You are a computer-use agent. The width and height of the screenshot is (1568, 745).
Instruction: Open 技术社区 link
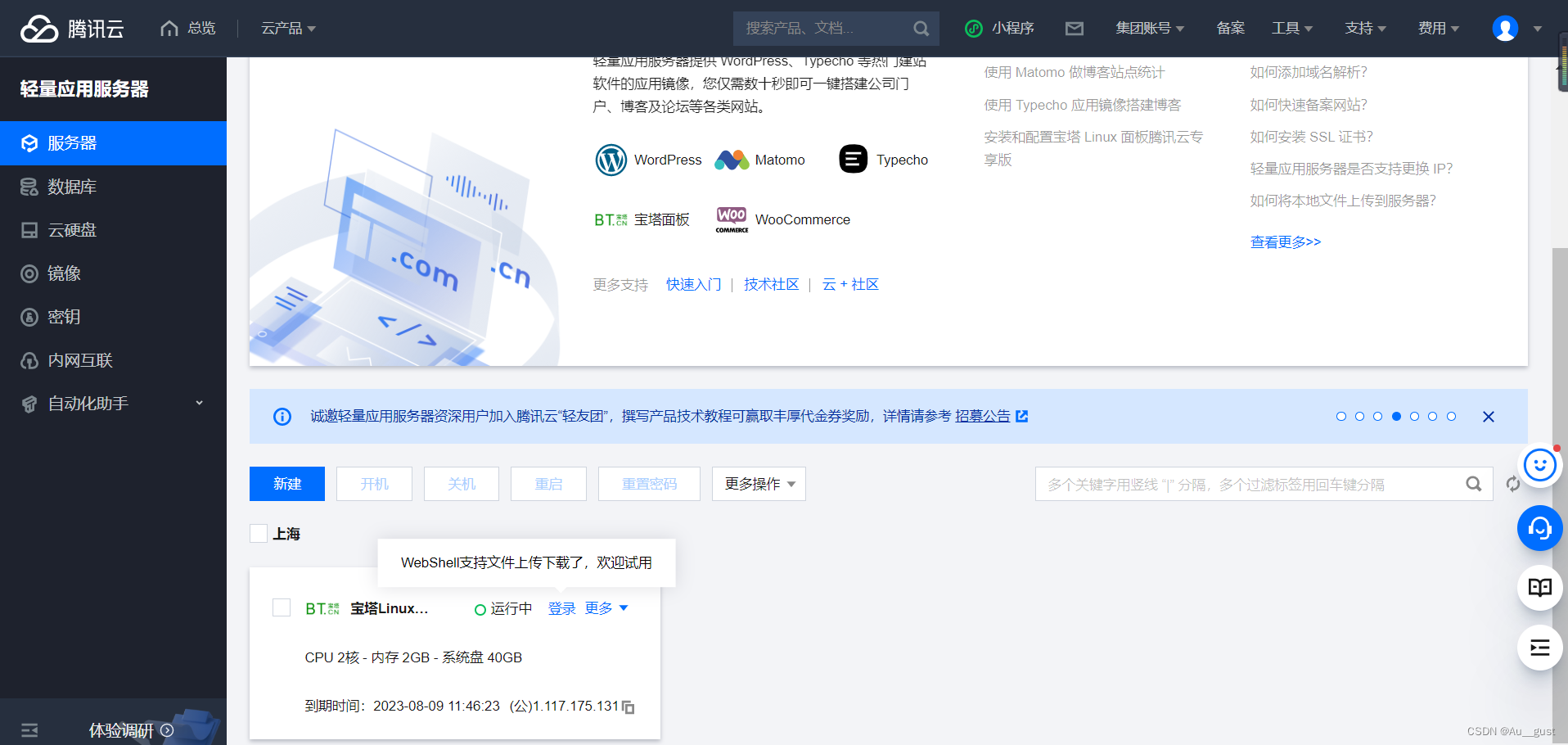point(771,284)
